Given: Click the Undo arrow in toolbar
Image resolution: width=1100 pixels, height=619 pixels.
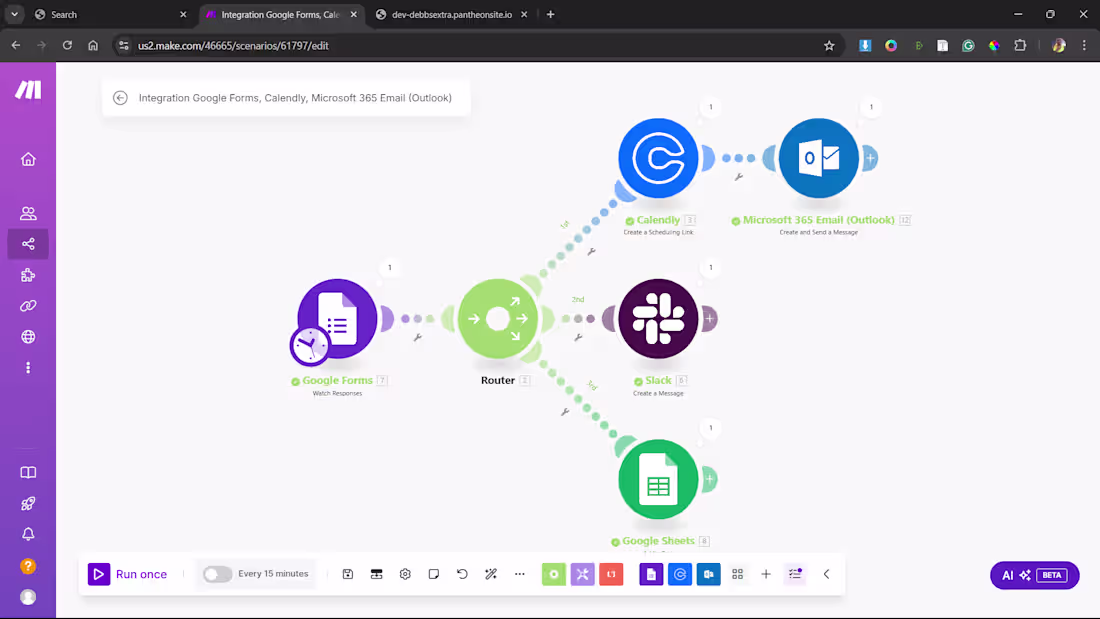Looking at the screenshot, I should click(x=462, y=574).
